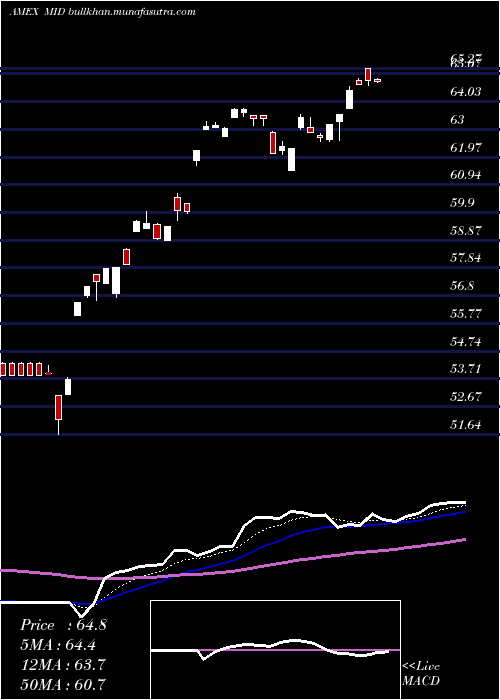Click the 'AMEX MID' chart title text
The image size is (500, 700).
[38, 12]
